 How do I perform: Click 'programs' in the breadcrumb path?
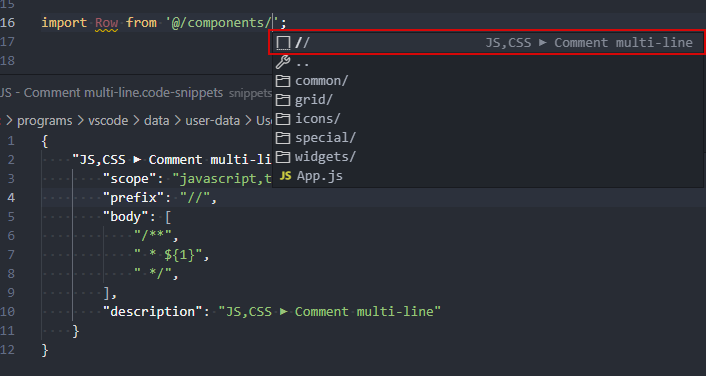coord(45,121)
